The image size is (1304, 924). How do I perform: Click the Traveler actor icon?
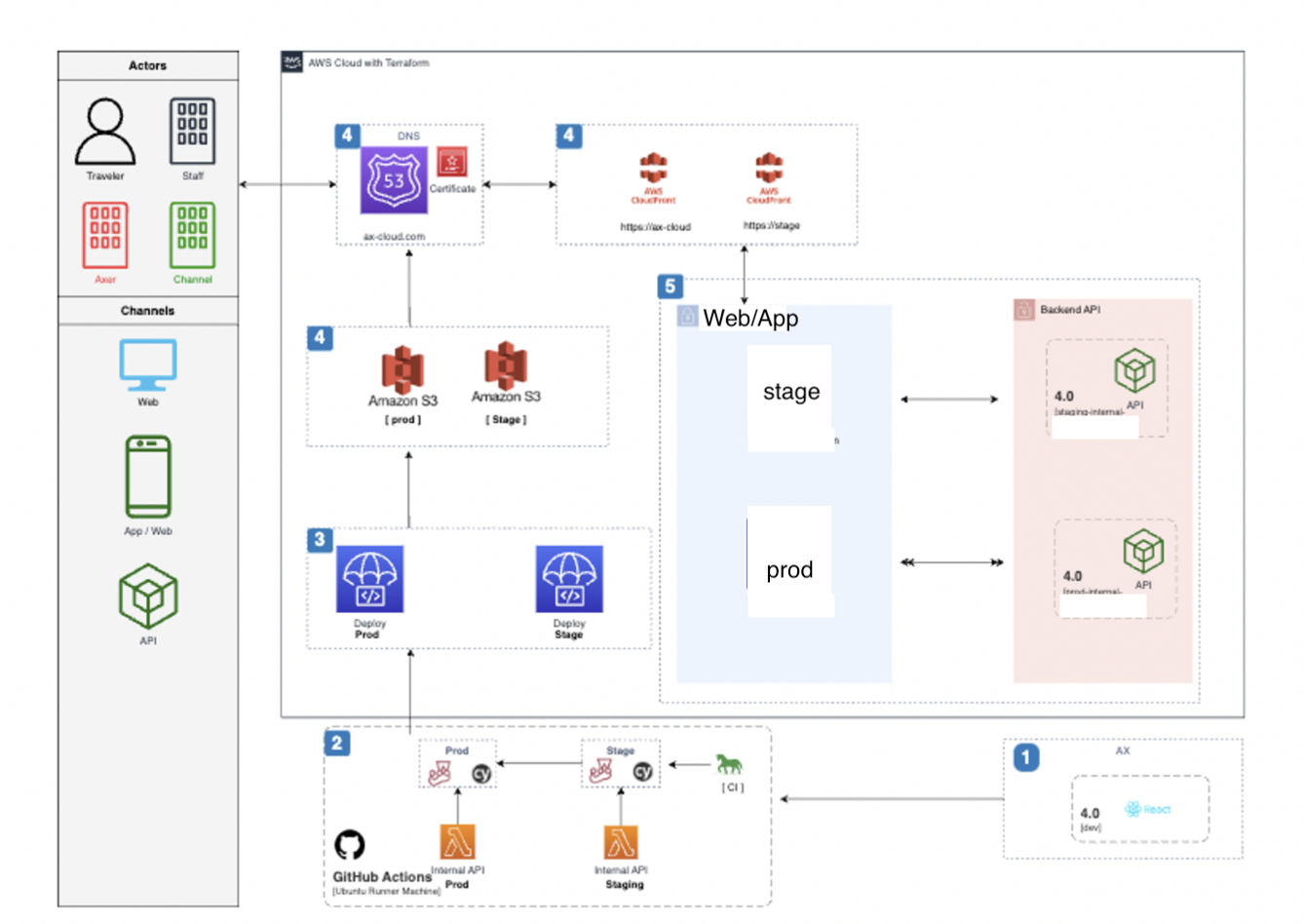[x=103, y=131]
